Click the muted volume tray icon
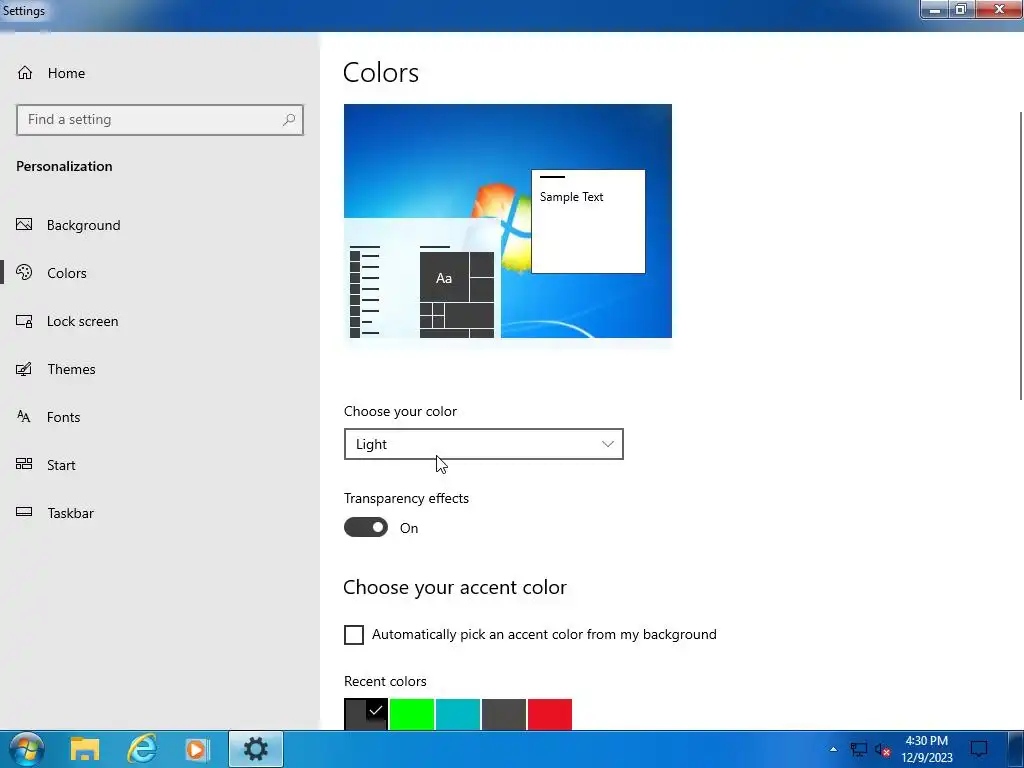This screenshot has height=768, width=1024. coord(883,750)
